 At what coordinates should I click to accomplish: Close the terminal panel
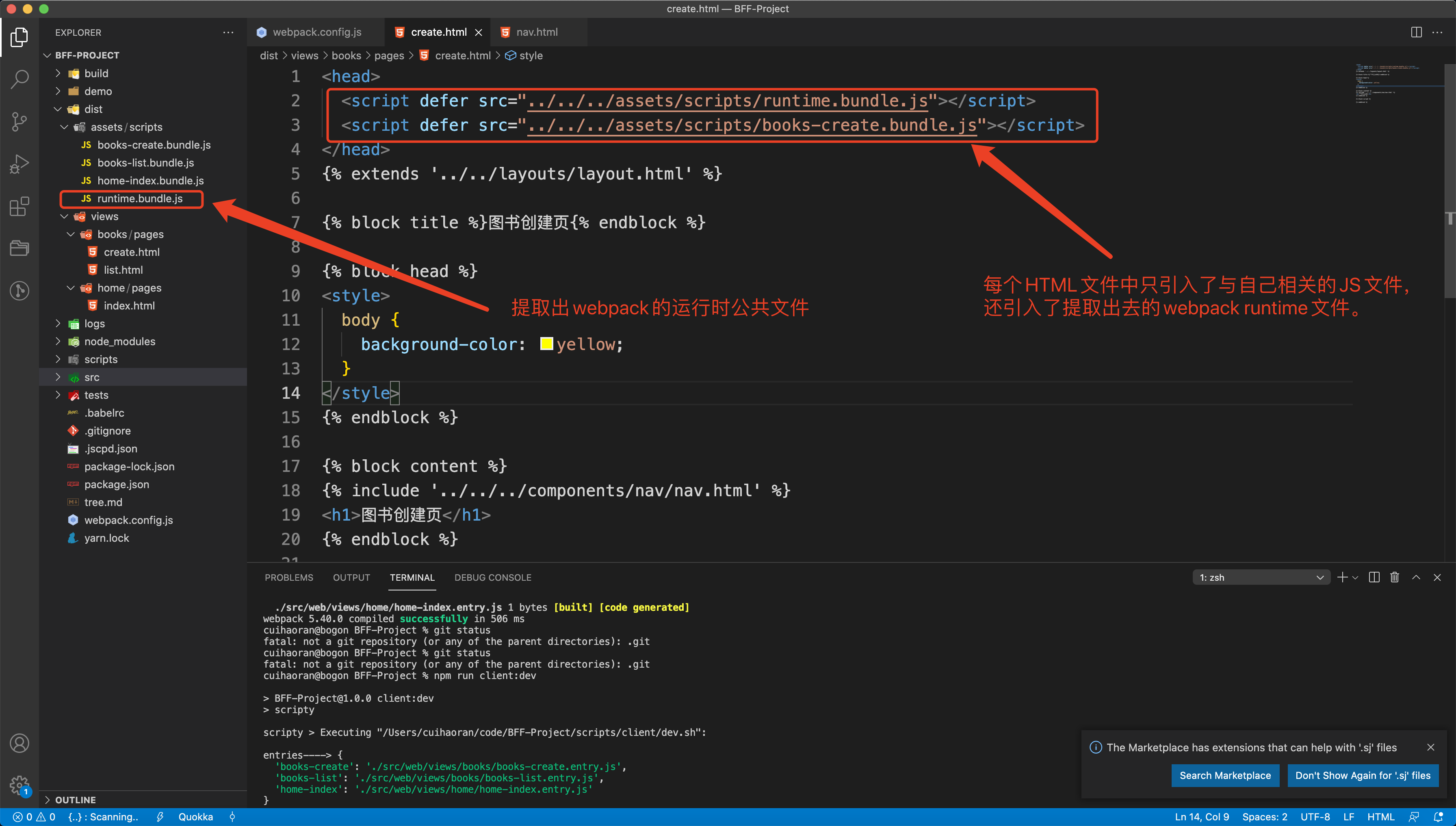[x=1437, y=577]
